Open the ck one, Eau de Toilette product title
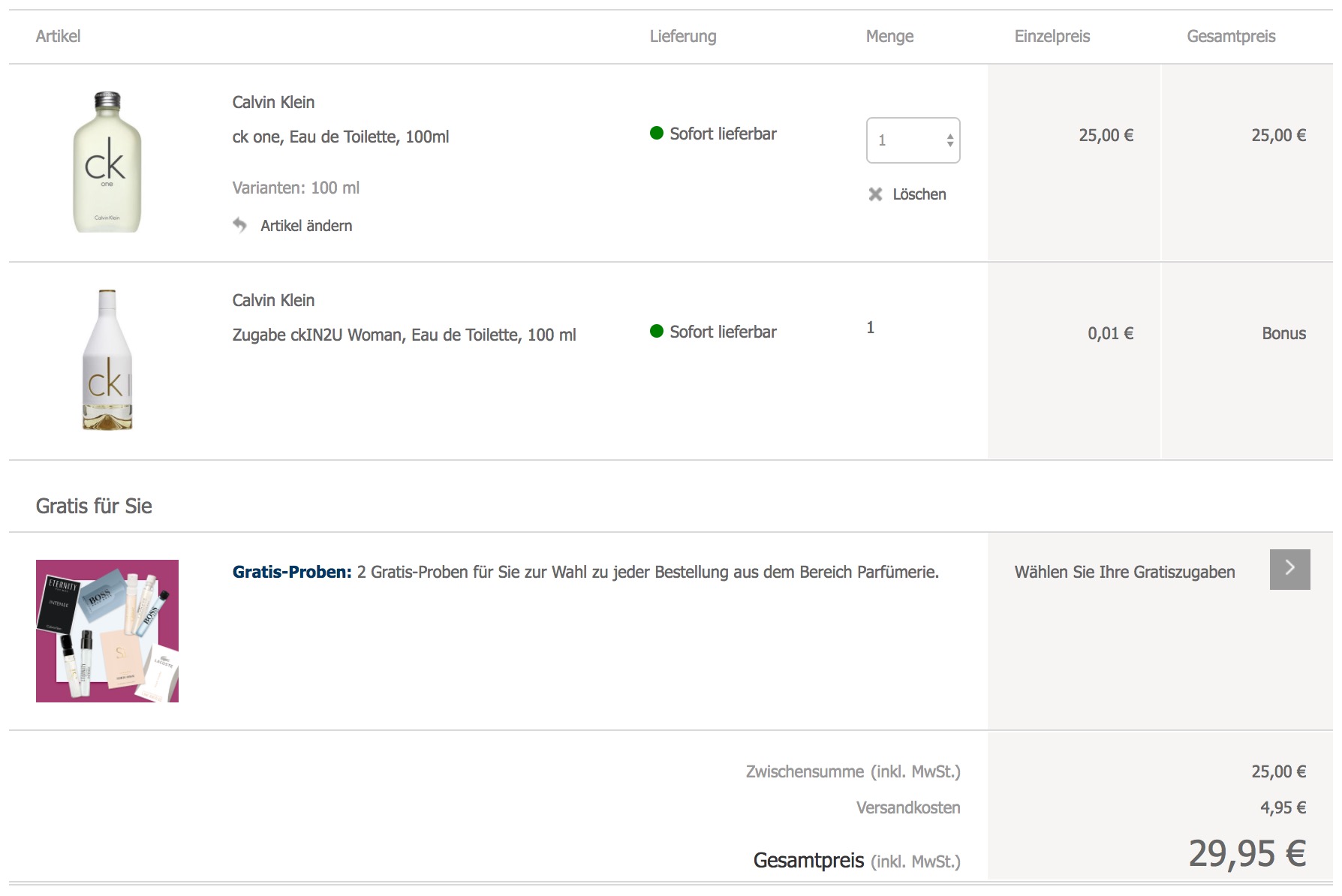The image size is (1342, 896). tap(341, 137)
